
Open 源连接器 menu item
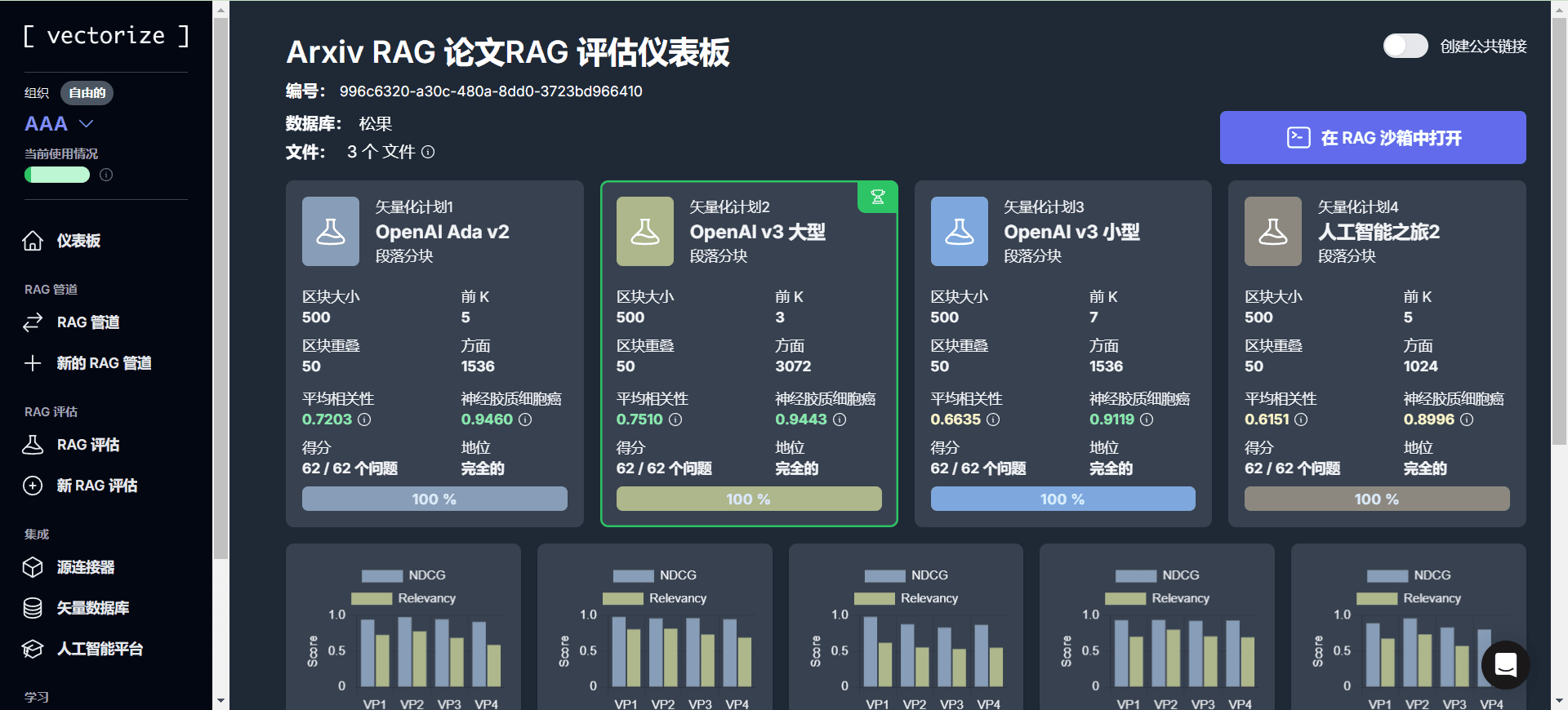point(86,567)
